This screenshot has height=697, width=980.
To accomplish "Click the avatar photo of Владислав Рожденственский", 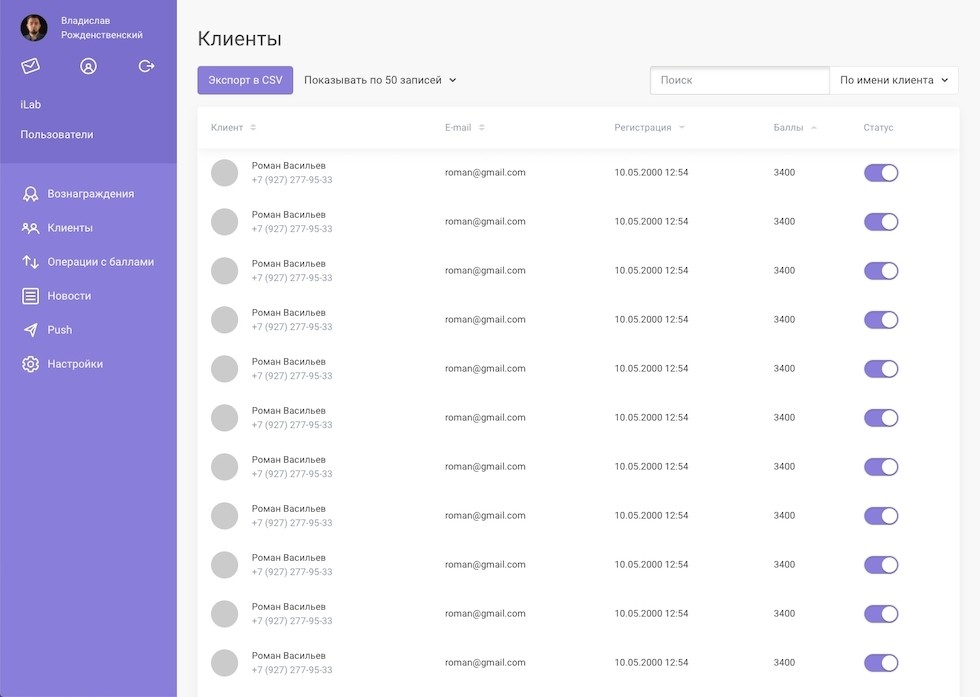I will (x=34, y=28).
